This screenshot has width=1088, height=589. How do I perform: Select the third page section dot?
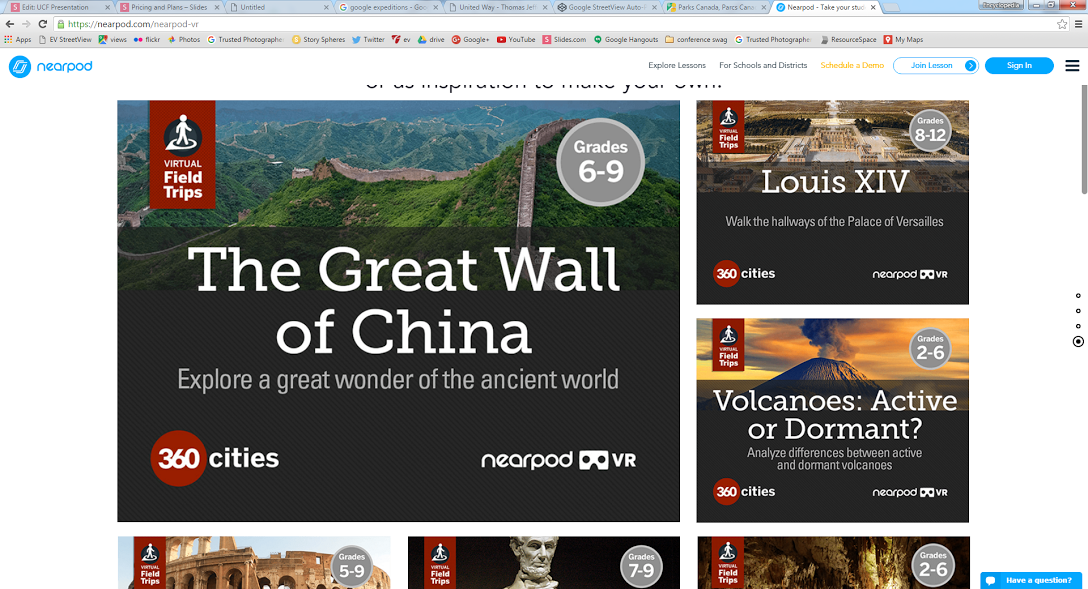click(1078, 326)
